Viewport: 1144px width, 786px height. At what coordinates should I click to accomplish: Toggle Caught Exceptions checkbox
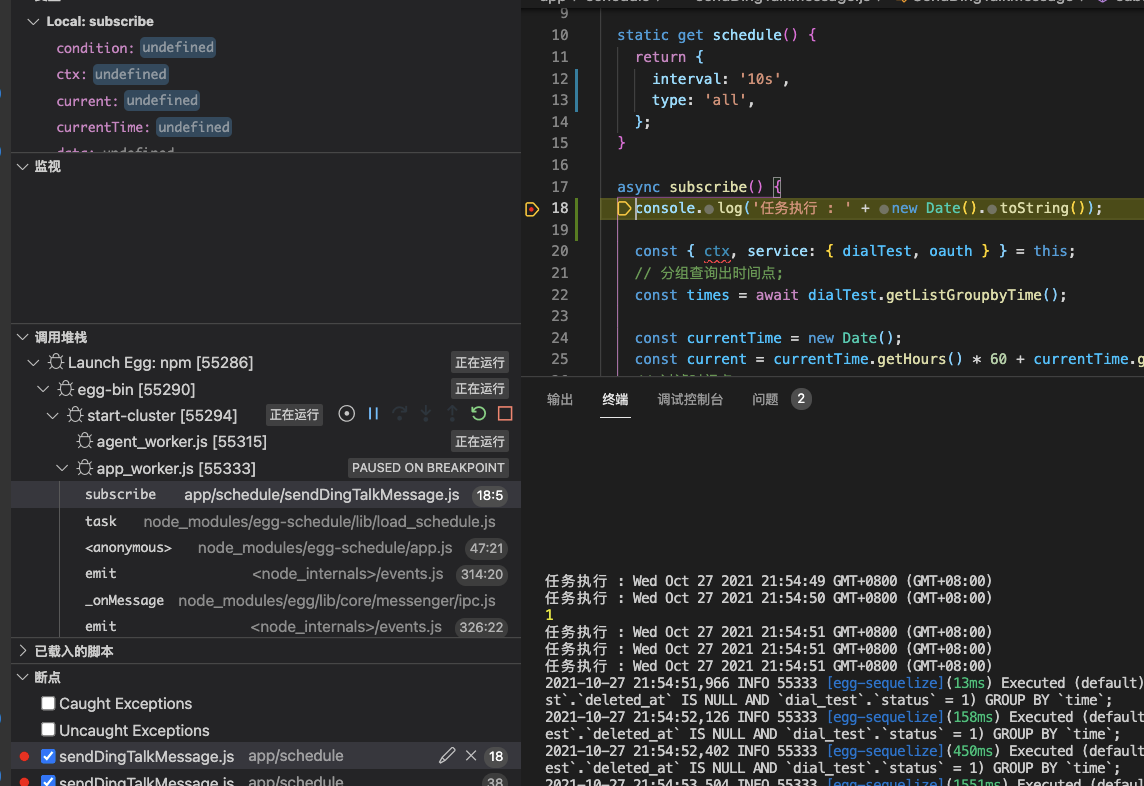coord(48,703)
